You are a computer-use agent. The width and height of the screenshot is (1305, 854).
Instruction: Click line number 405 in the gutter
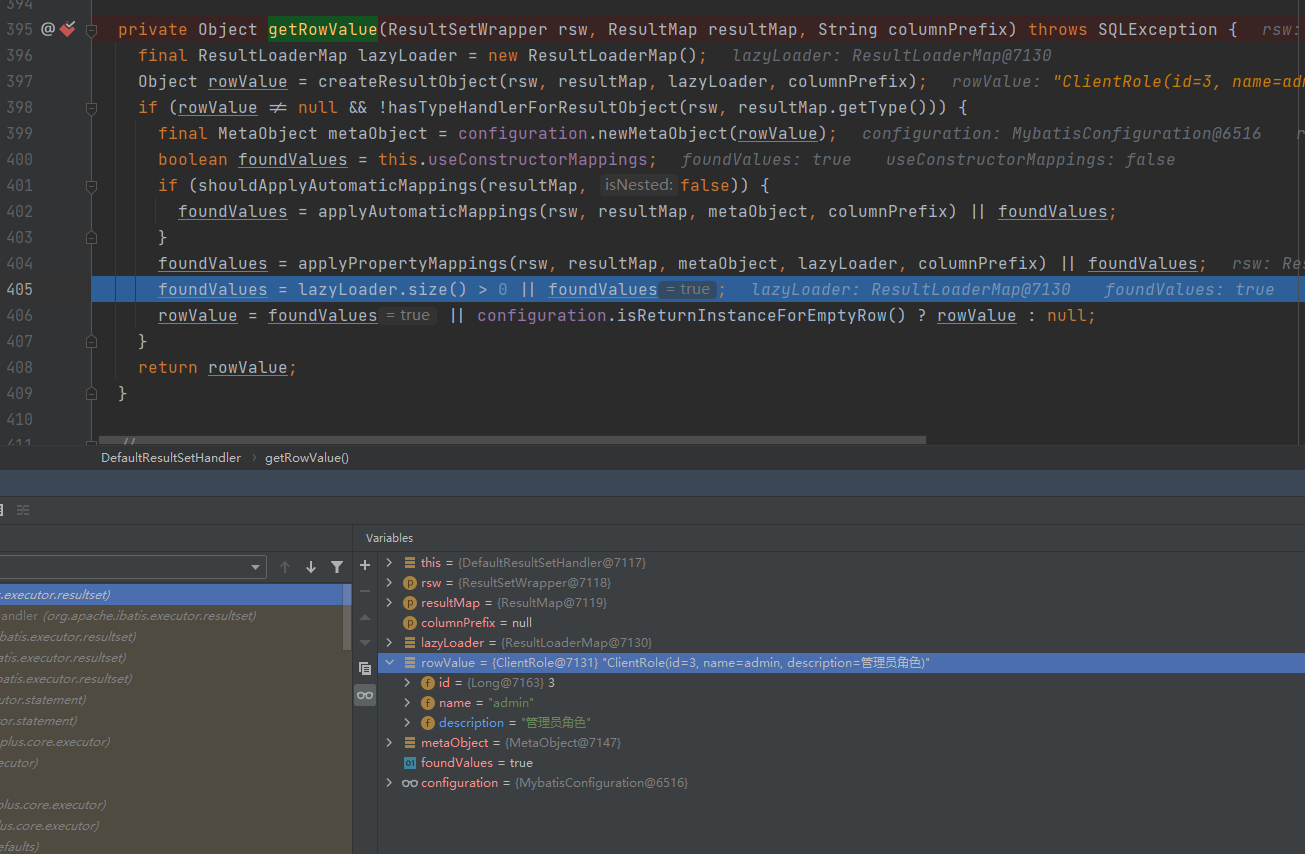(19, 289)
